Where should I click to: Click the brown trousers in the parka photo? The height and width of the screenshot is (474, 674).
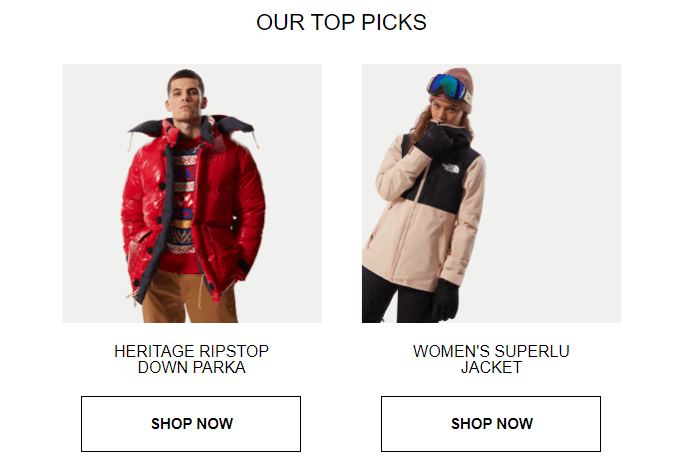click(x=189, y=297)
